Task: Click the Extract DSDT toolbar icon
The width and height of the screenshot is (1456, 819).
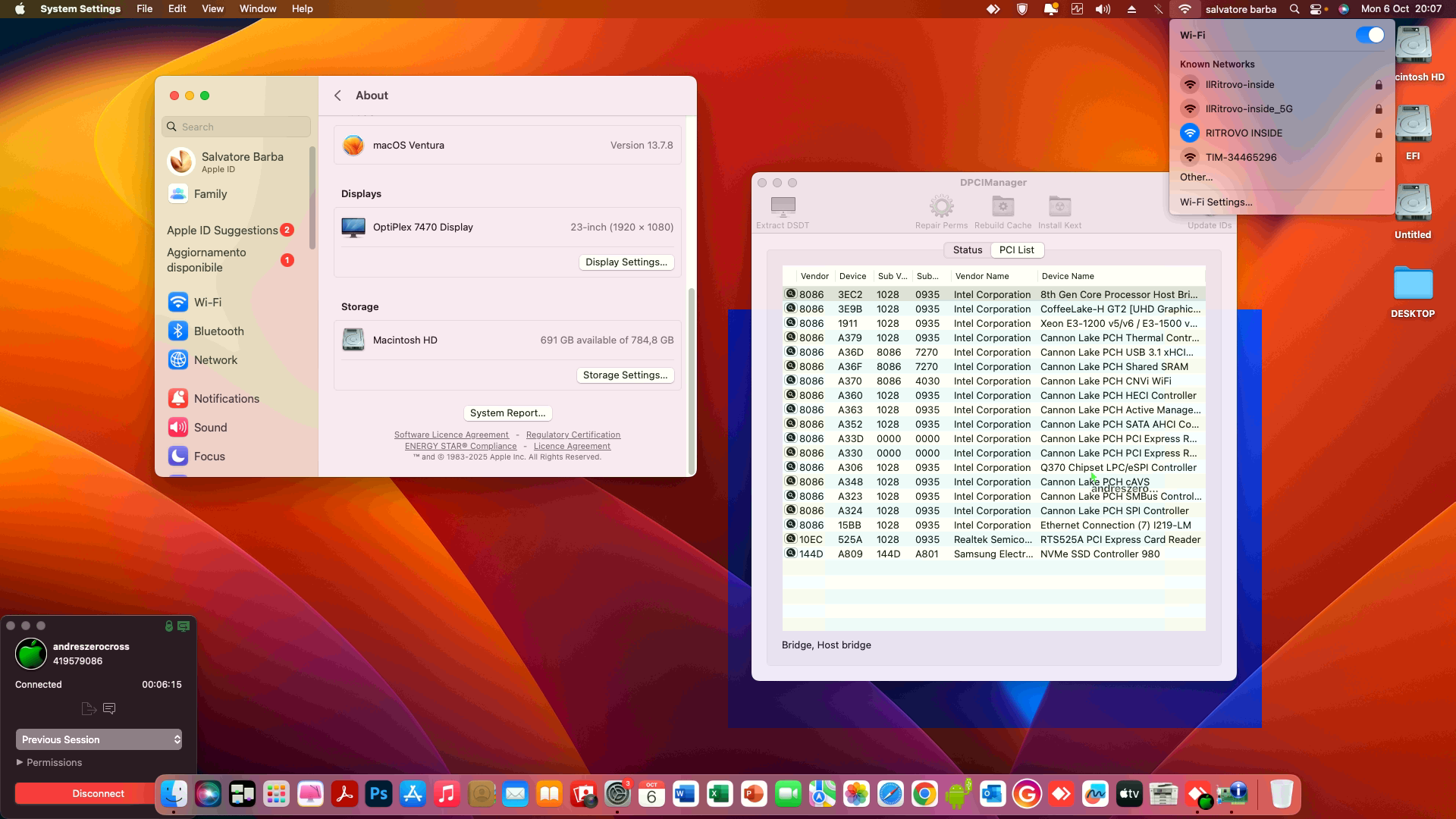Action: [783, 212]
